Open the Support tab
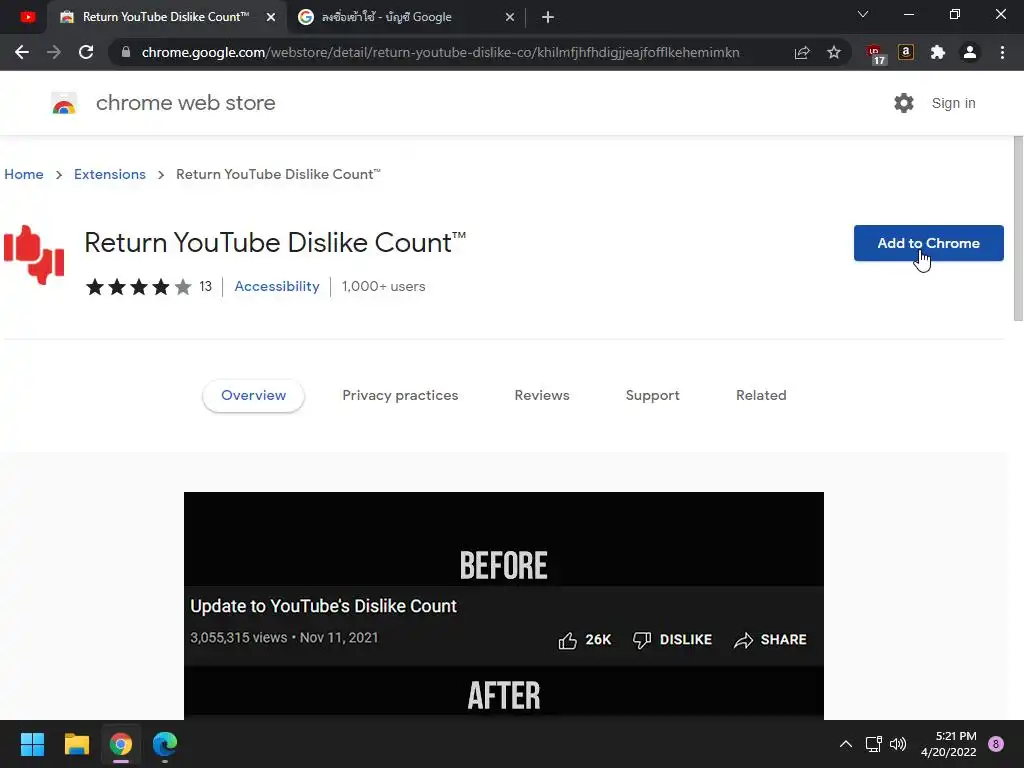The height and width of the screenshot is (768, 1024). [x=652, y=395]
